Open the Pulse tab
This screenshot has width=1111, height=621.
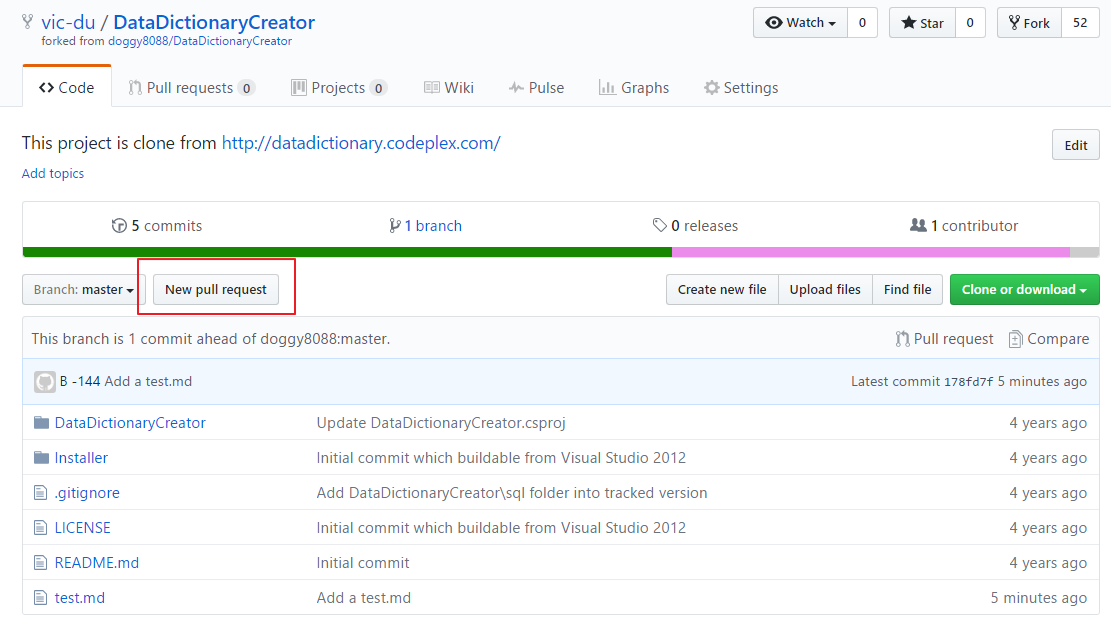coord(536,87)
